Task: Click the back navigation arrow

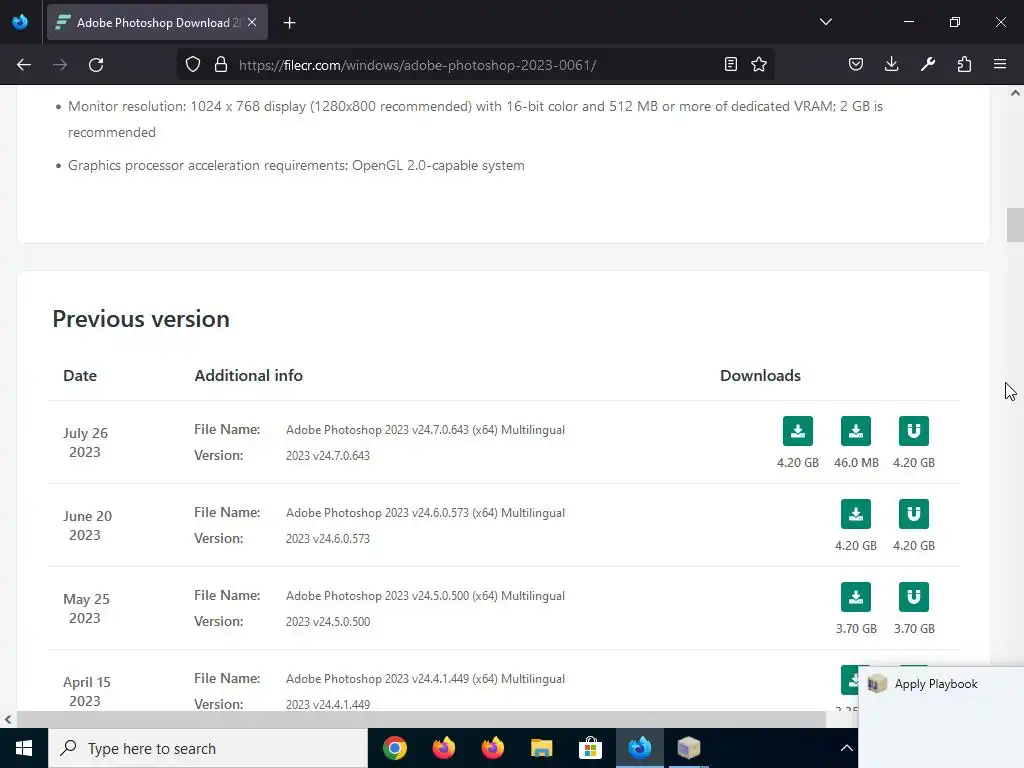Action: point(24,65)
